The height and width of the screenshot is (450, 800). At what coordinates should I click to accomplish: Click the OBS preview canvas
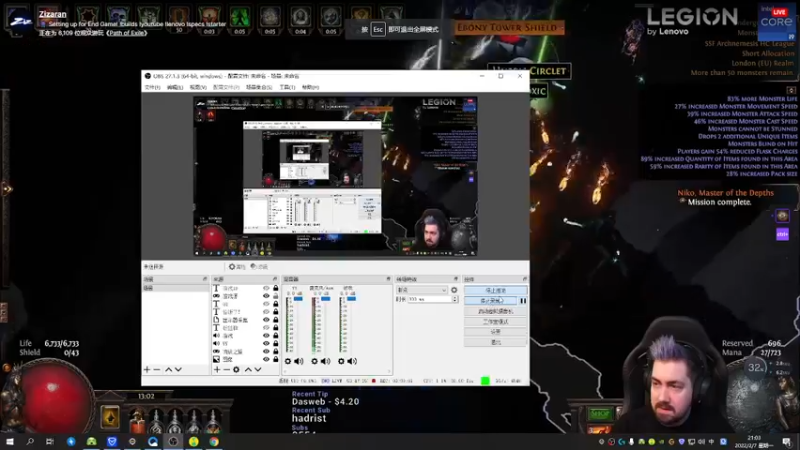coord(335,177)
